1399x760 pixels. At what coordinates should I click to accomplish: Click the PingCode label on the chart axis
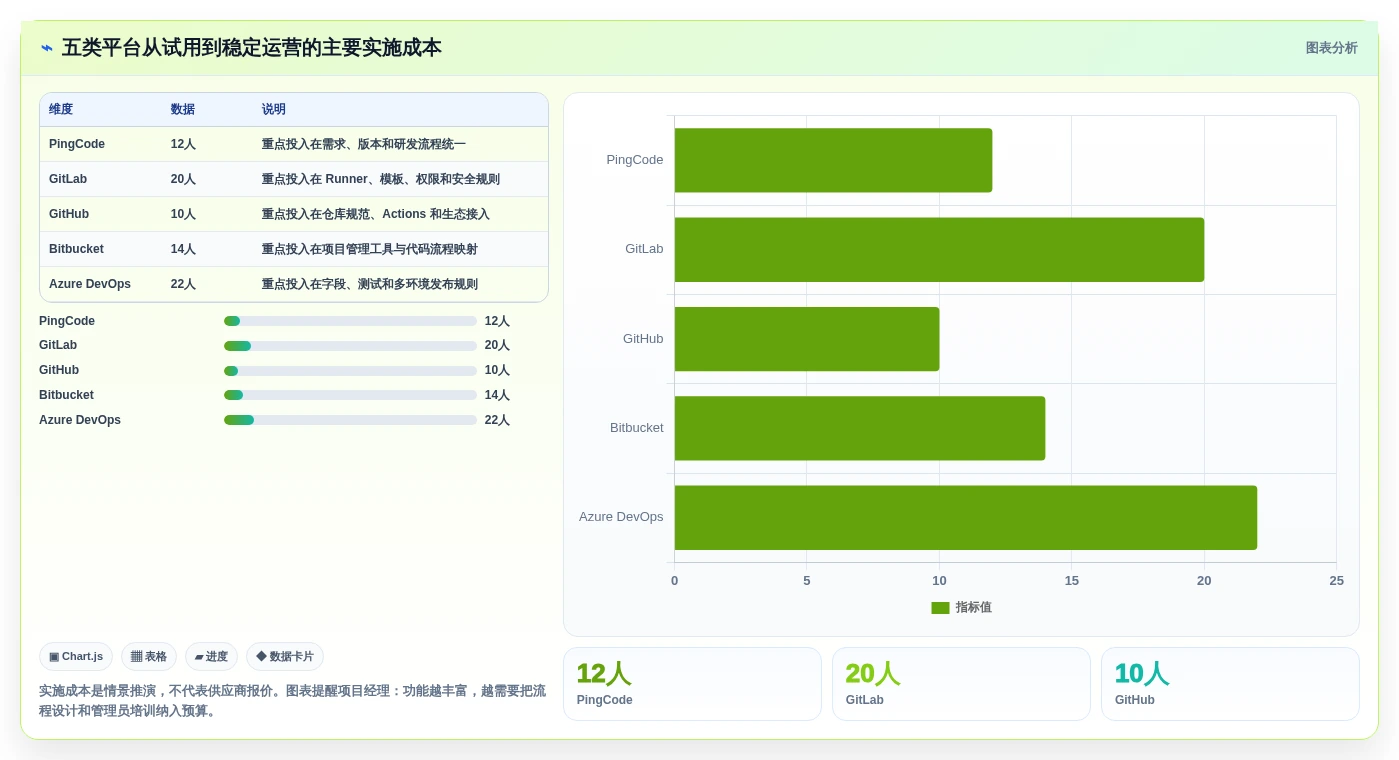tap(635, 160)
